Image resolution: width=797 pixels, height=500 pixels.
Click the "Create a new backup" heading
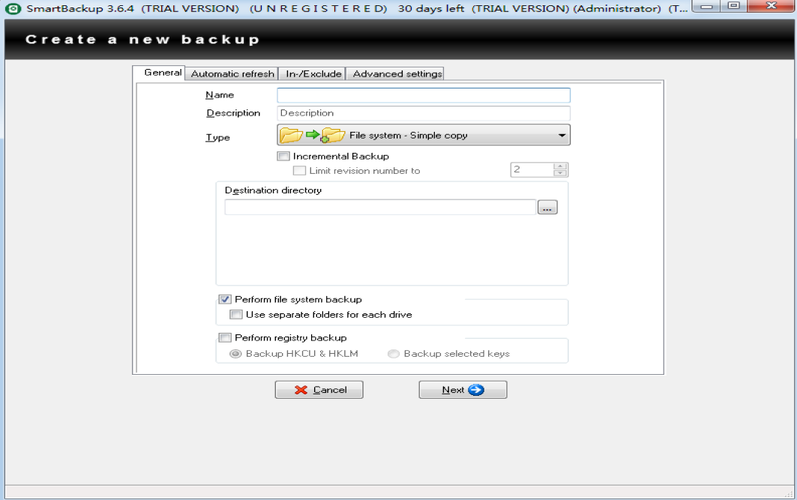tap(142, 40)
